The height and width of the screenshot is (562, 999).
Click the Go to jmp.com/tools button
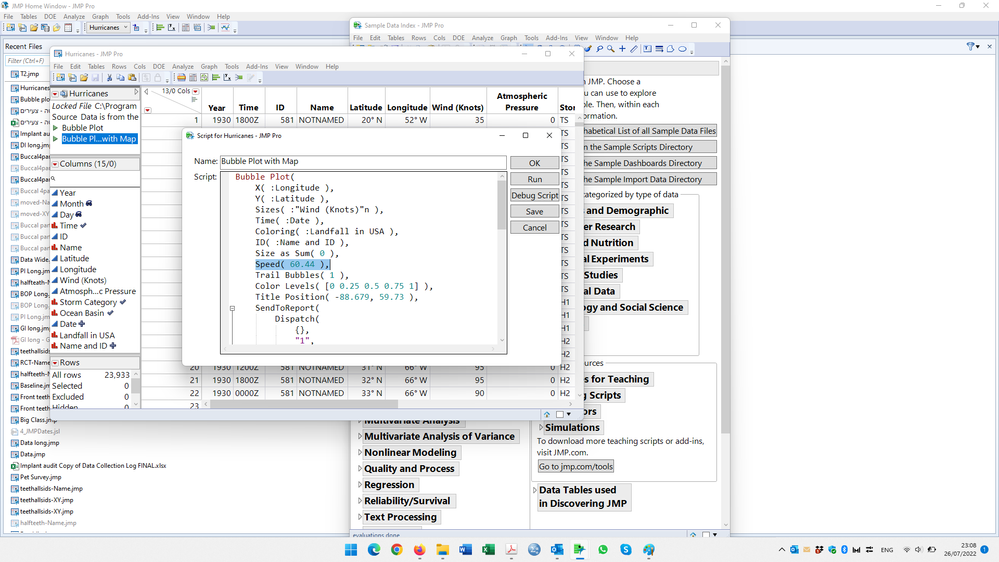pyautogui.click(x=576, y=466)
